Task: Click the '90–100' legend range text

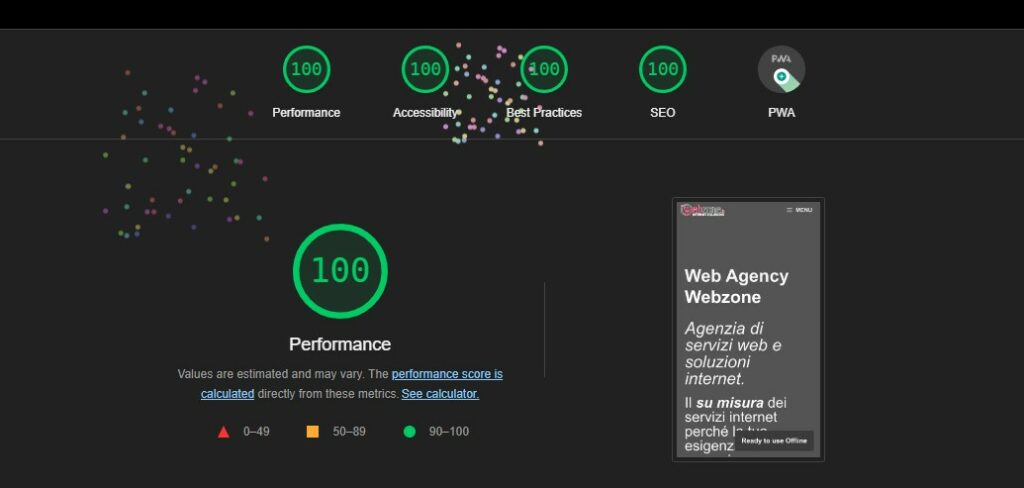Action: click(449, 431)
